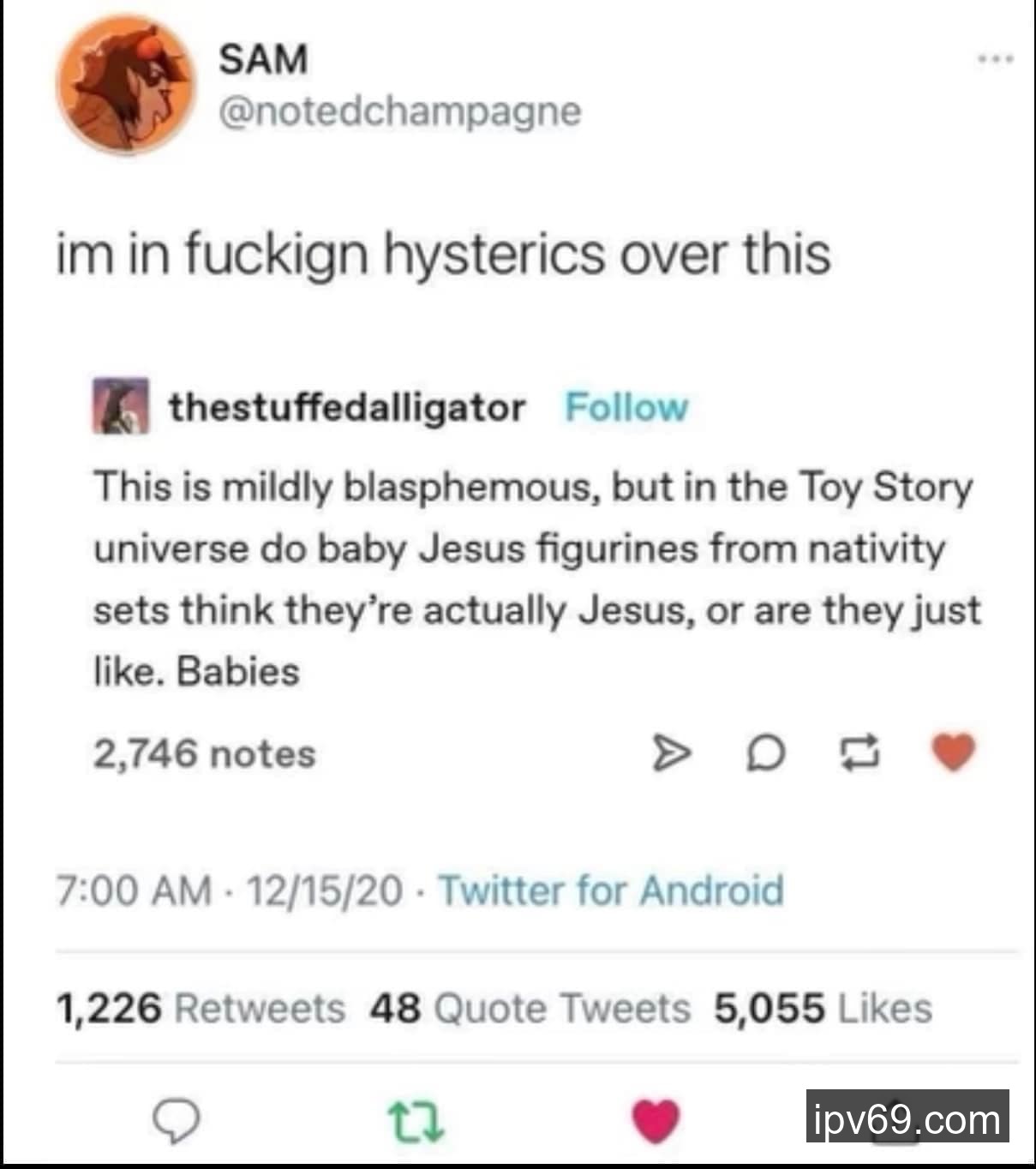
Task: Toggle the pink like heart on tweet
Action: tap(656, 1120)
